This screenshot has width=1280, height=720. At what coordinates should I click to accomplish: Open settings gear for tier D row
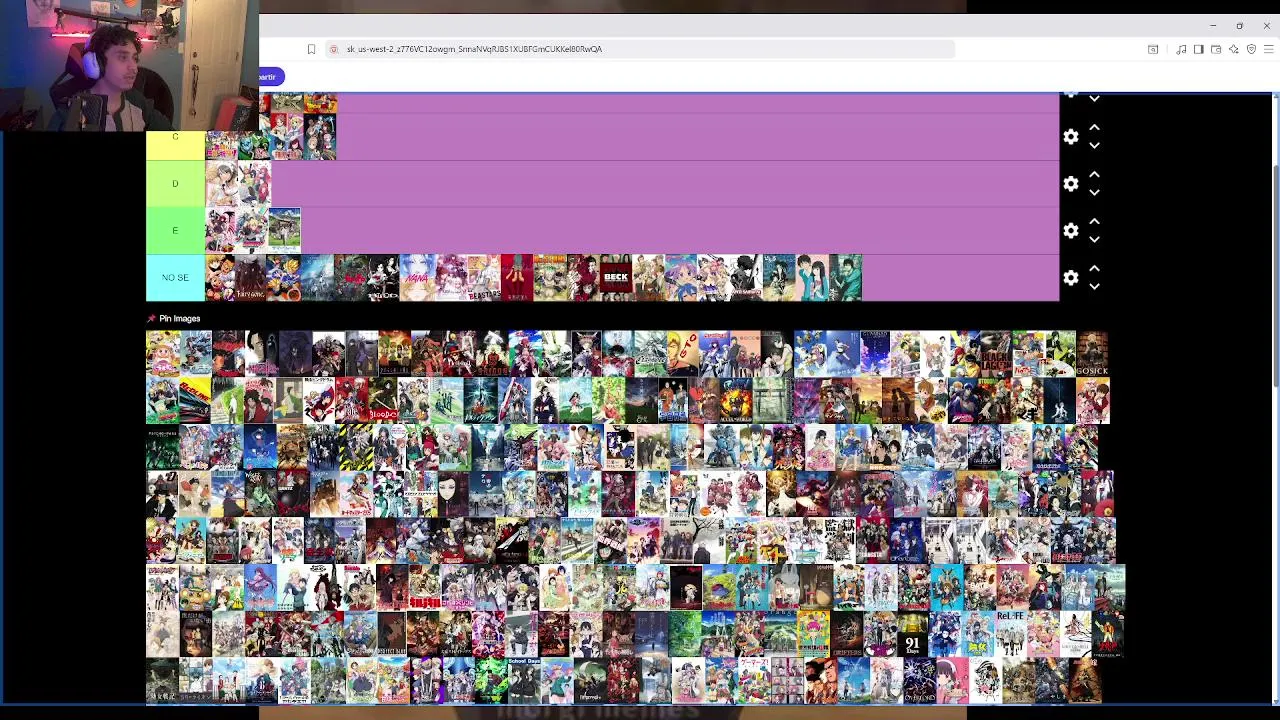1071,184
